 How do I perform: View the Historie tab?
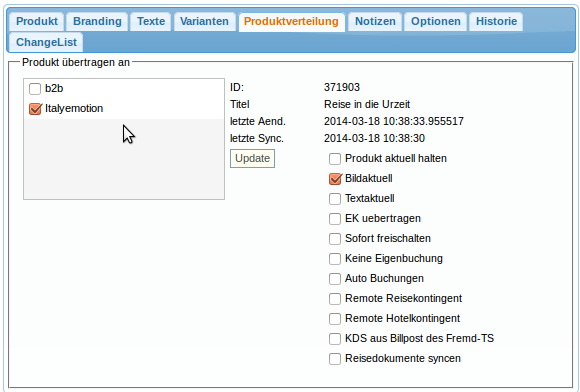496,21
